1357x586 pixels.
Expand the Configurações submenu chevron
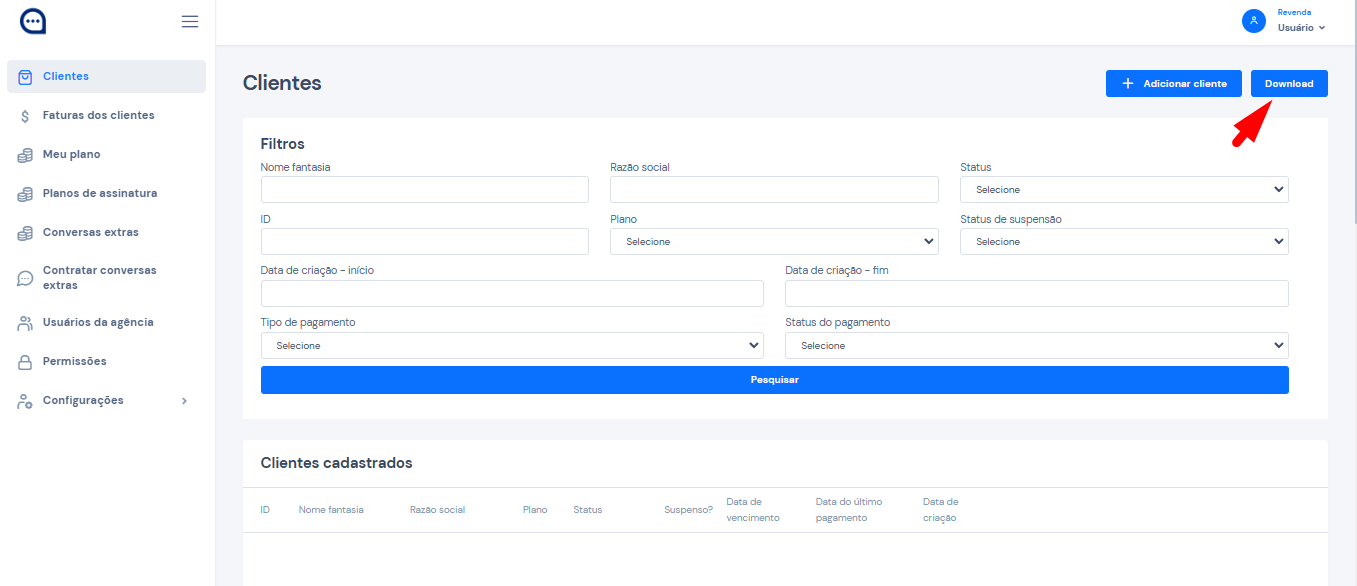(x=184, y=401)
